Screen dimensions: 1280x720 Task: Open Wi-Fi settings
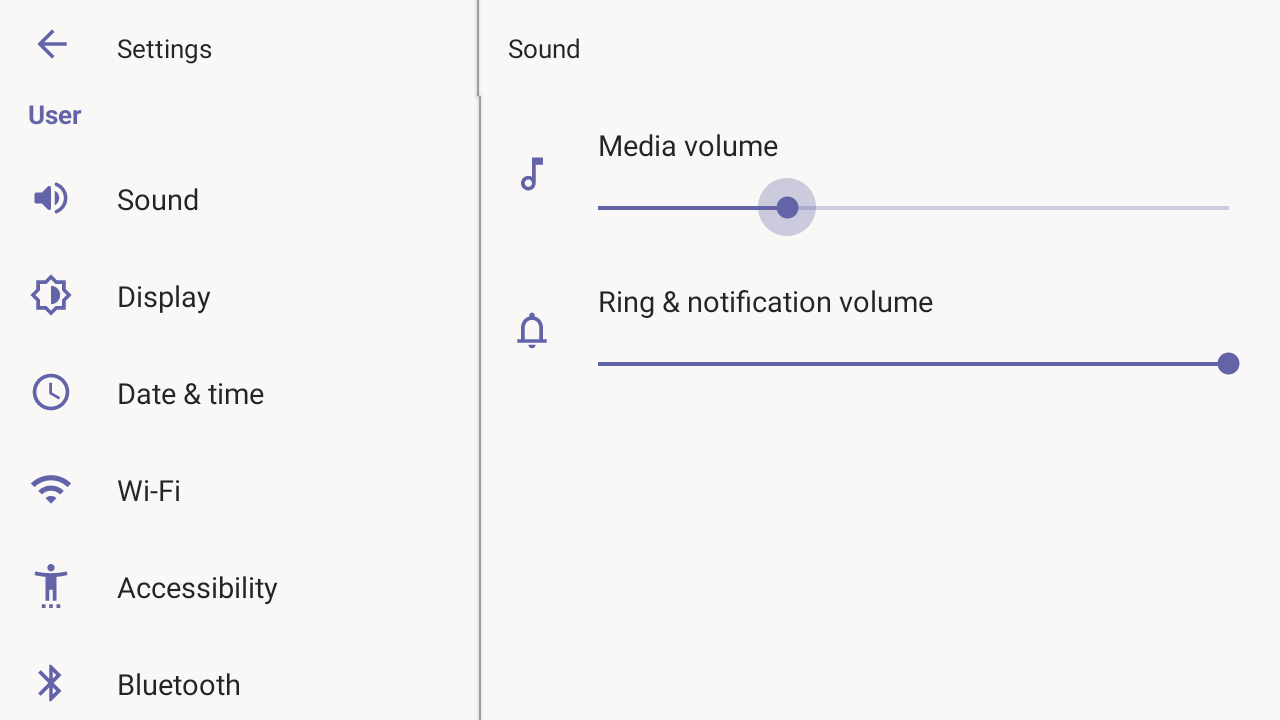pyautogui.click(x=240, y=491)
